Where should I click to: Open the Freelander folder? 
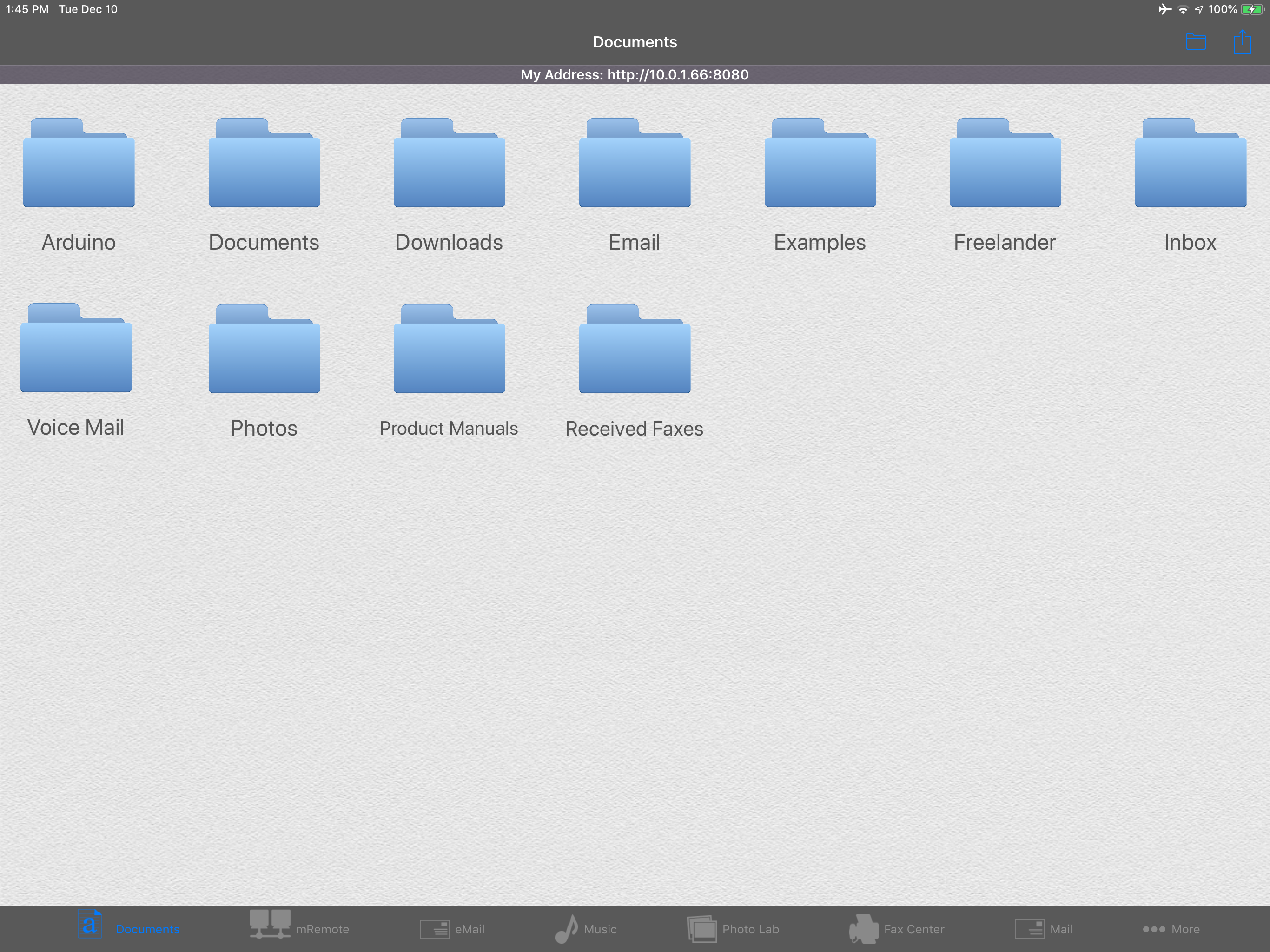(x=1005, y=164)
